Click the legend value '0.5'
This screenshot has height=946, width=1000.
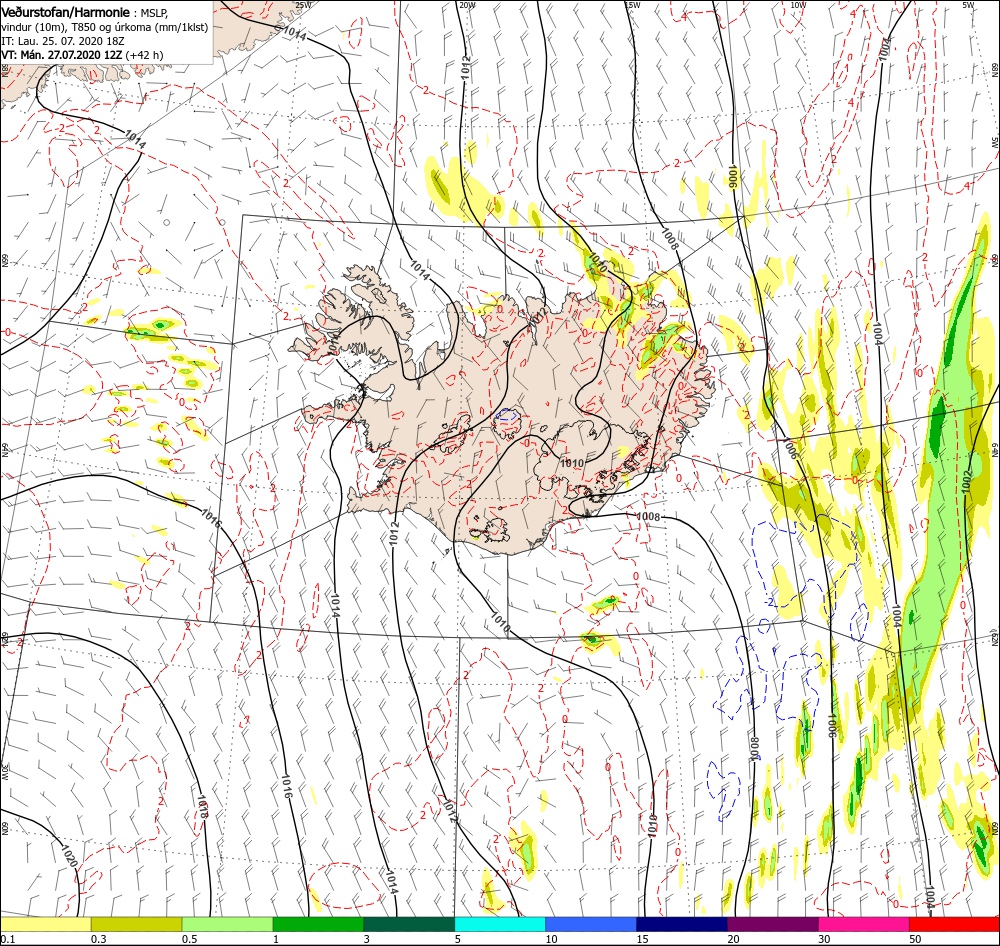click(x=190, y=938)
